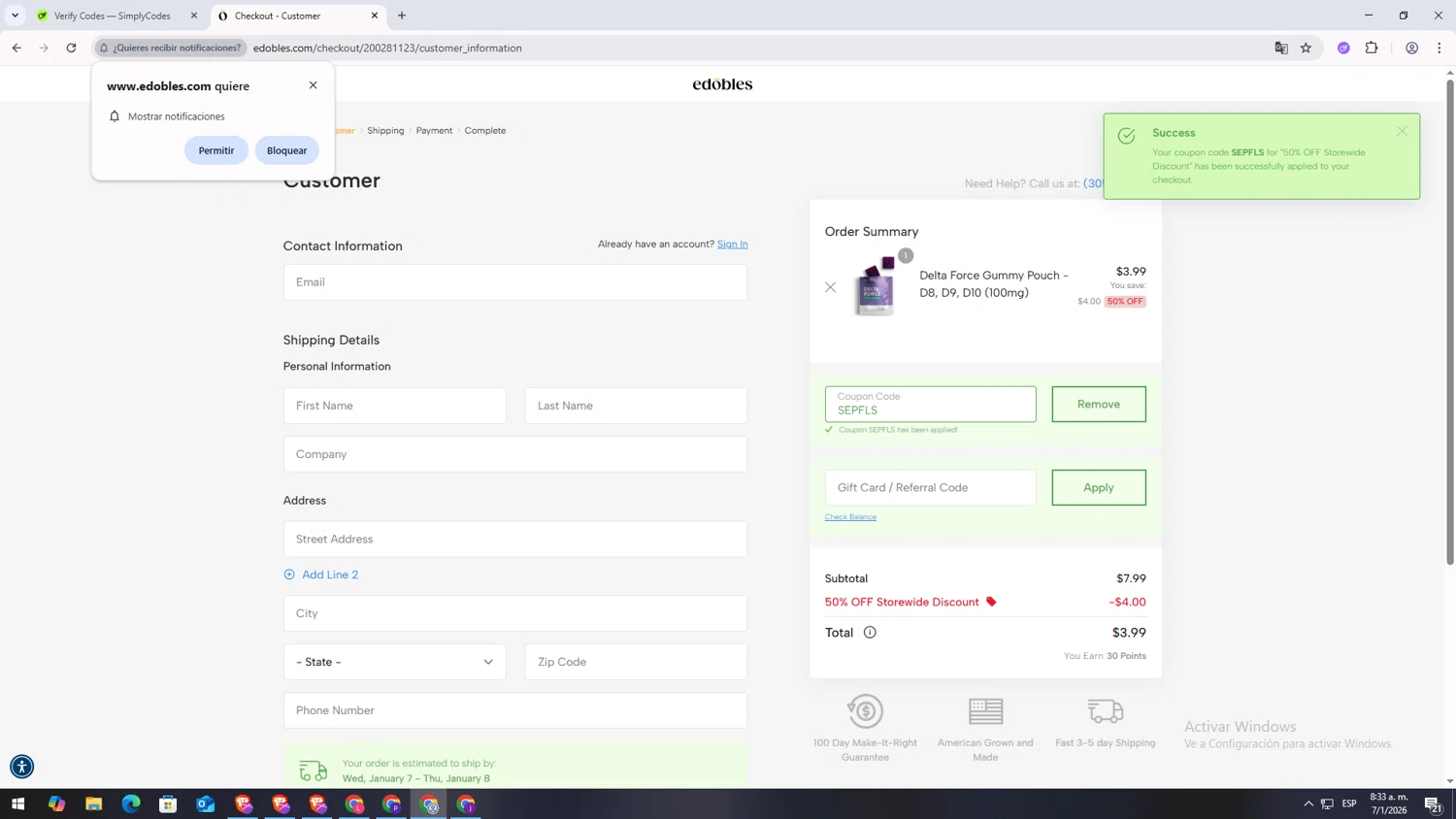Click the American Grown and Made flag icon

tap(985, 711)
